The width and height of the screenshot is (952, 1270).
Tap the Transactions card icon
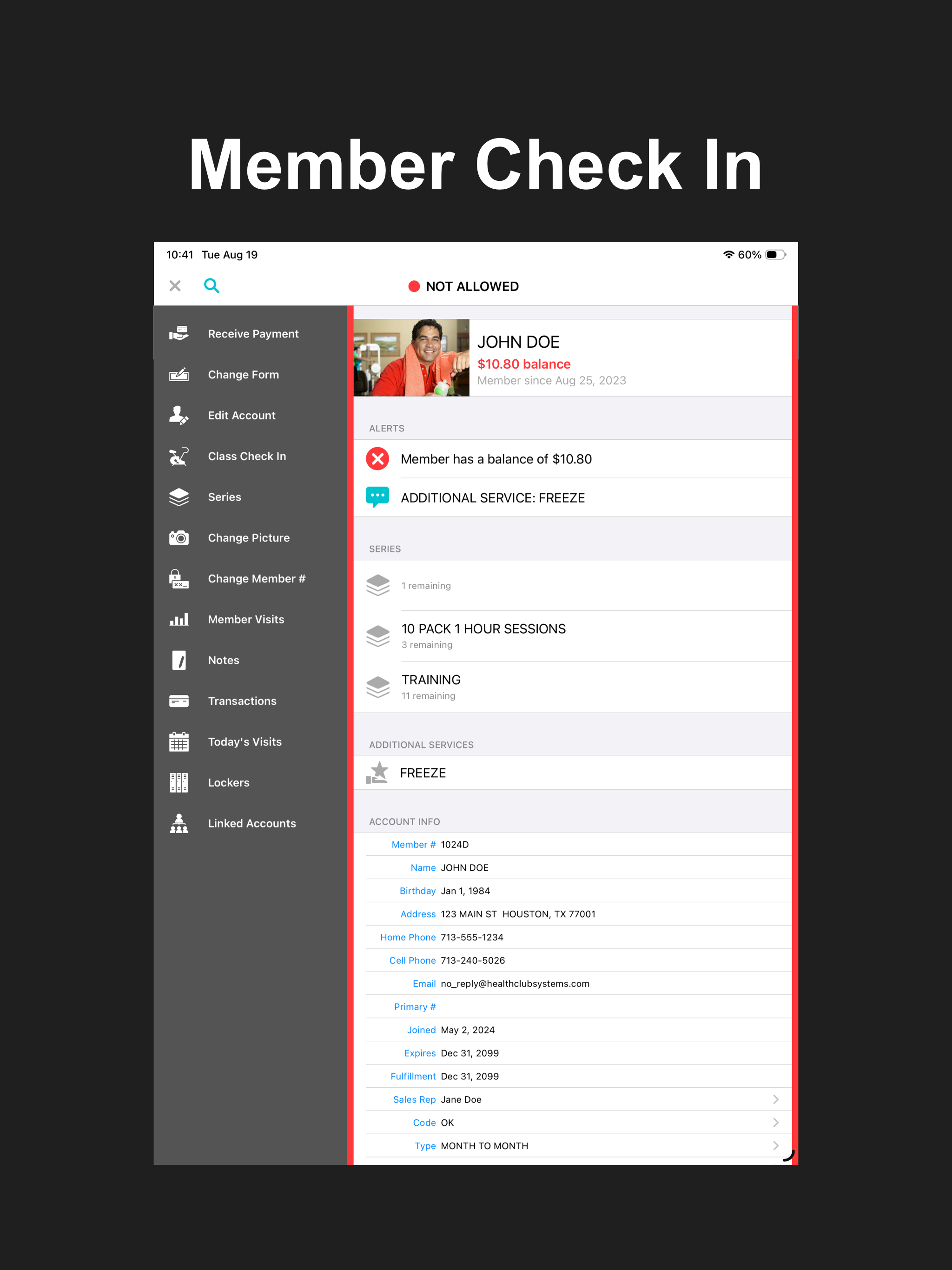click(x=178, y=701)
